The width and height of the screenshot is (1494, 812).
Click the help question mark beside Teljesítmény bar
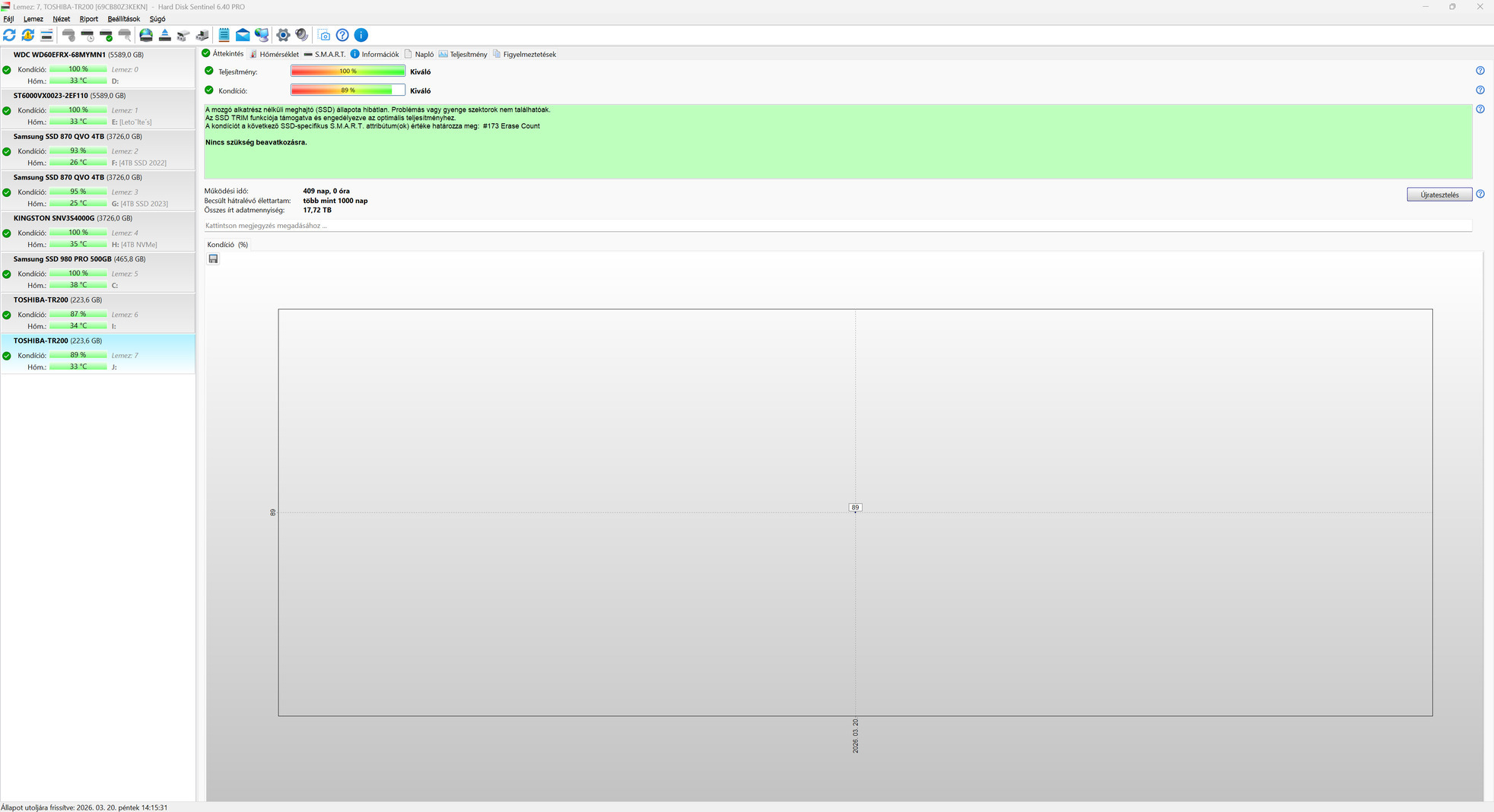[x=1480, y=71]
